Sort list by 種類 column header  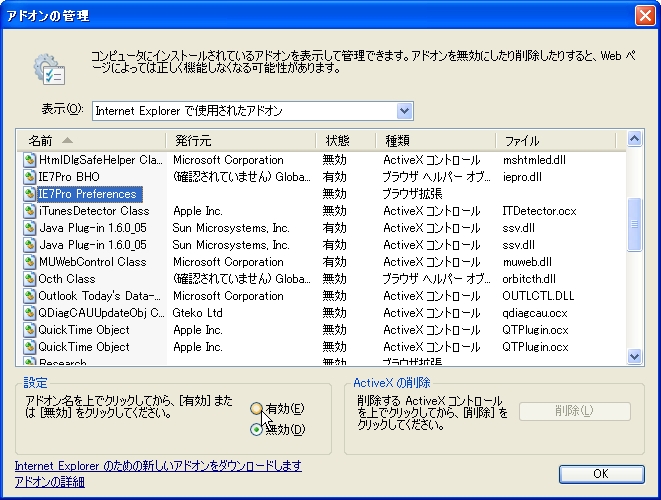pyautogui.click(x=435, y=140)
